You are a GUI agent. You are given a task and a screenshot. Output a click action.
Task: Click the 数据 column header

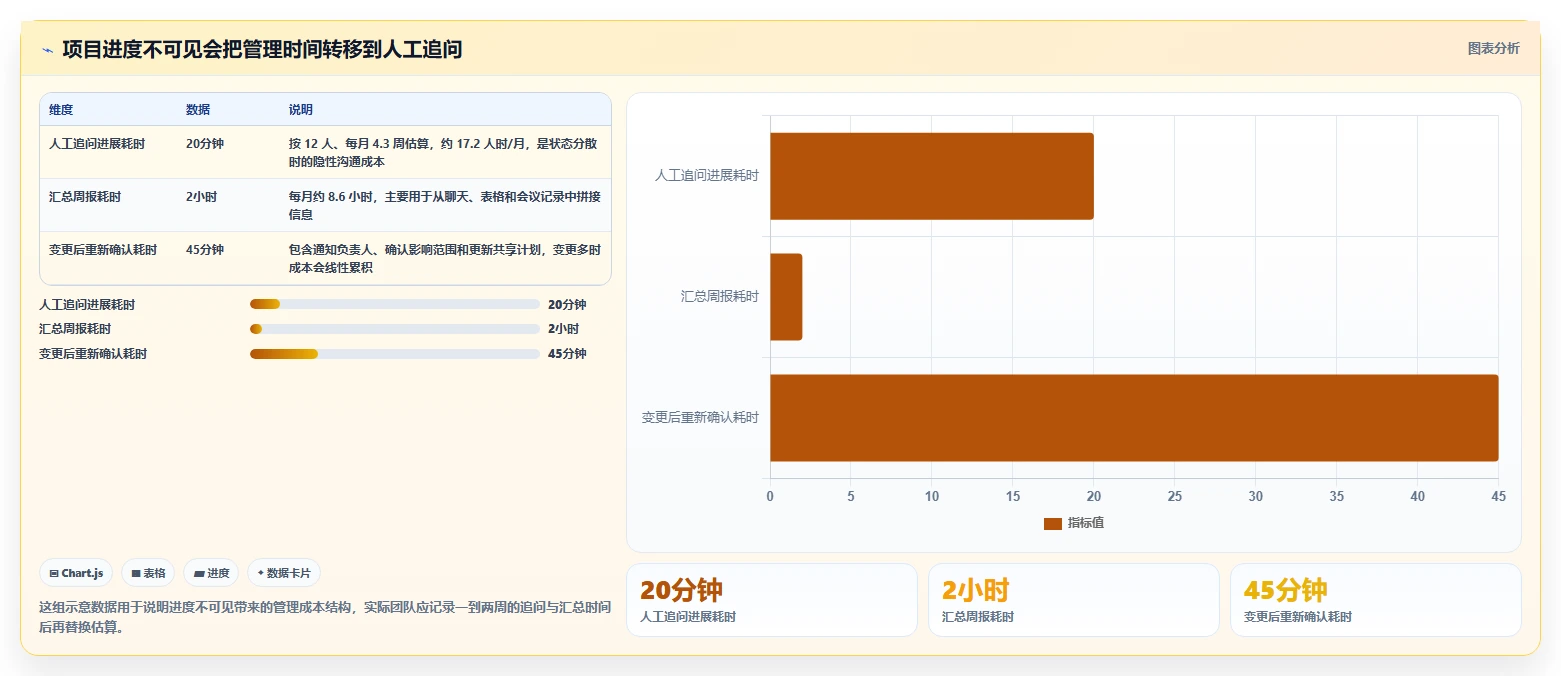[198, 110]
